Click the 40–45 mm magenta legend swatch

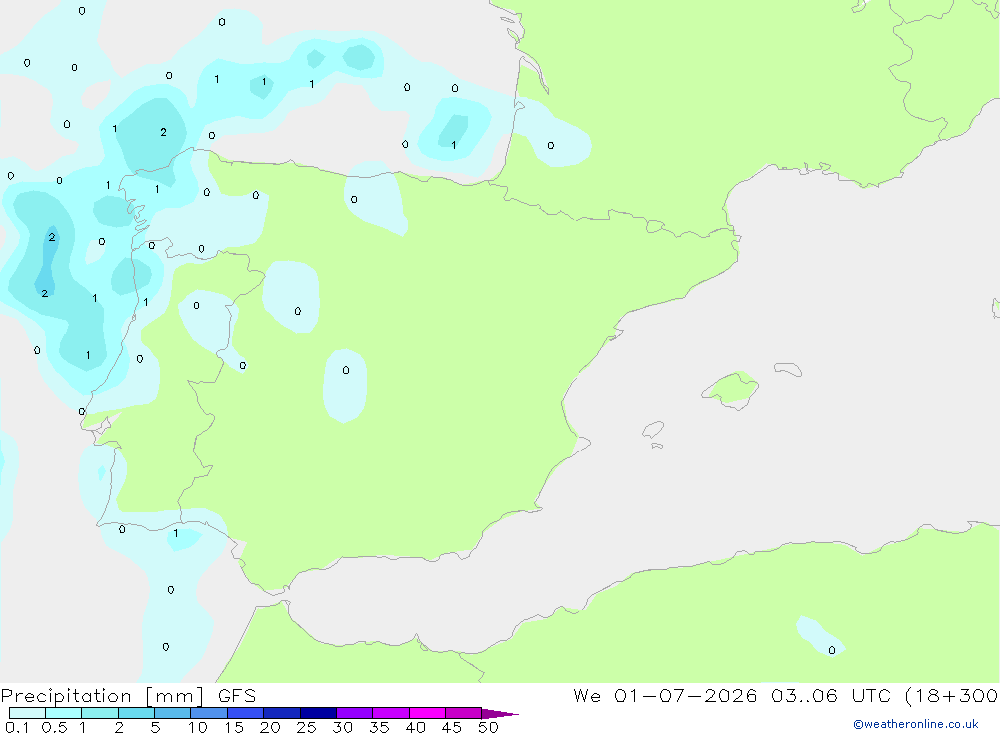(427, 713)
